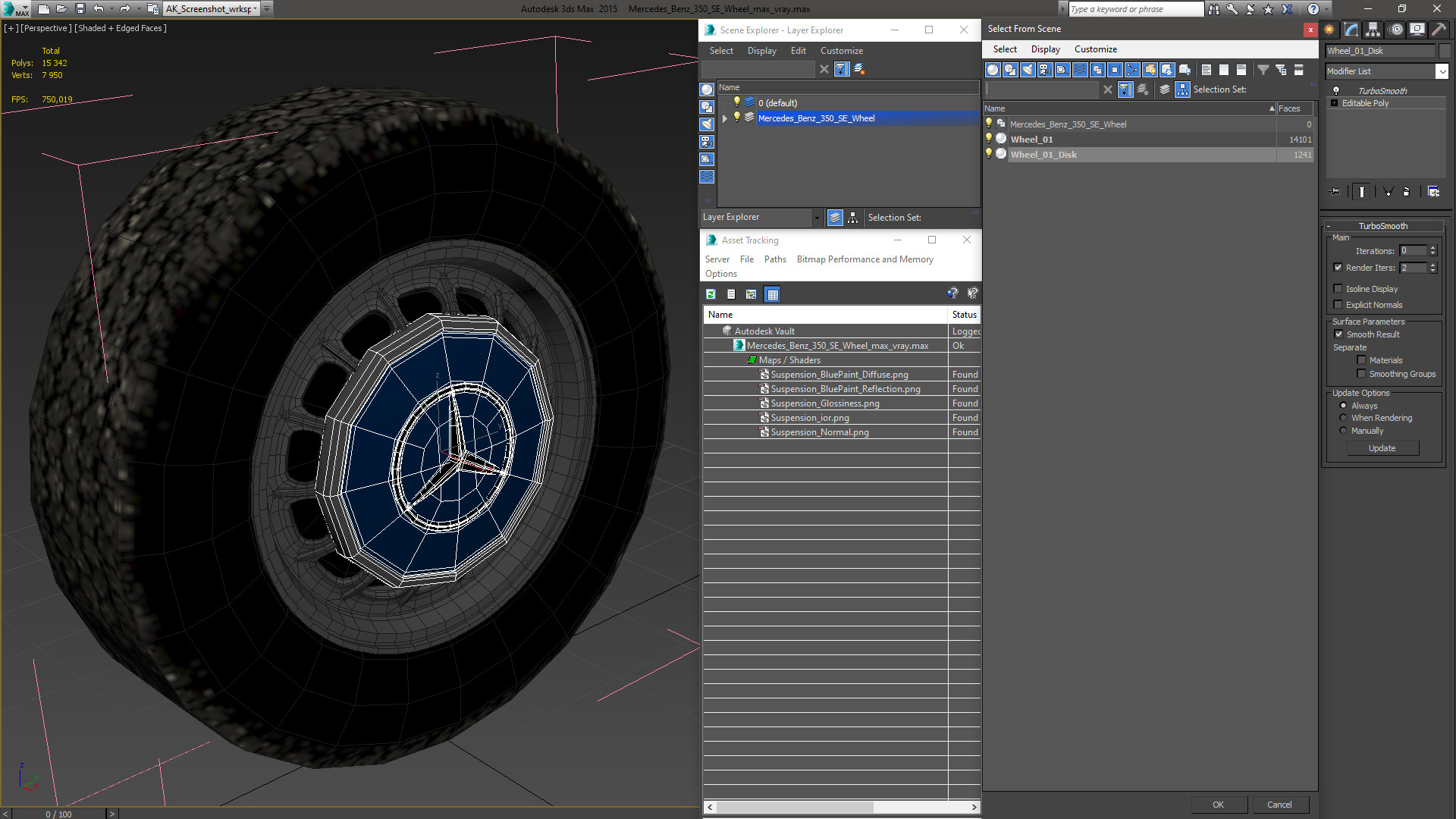Increase the Render Iters spinner value
The height and width of the screenshot is (819, 1456).
point(1432,265)
